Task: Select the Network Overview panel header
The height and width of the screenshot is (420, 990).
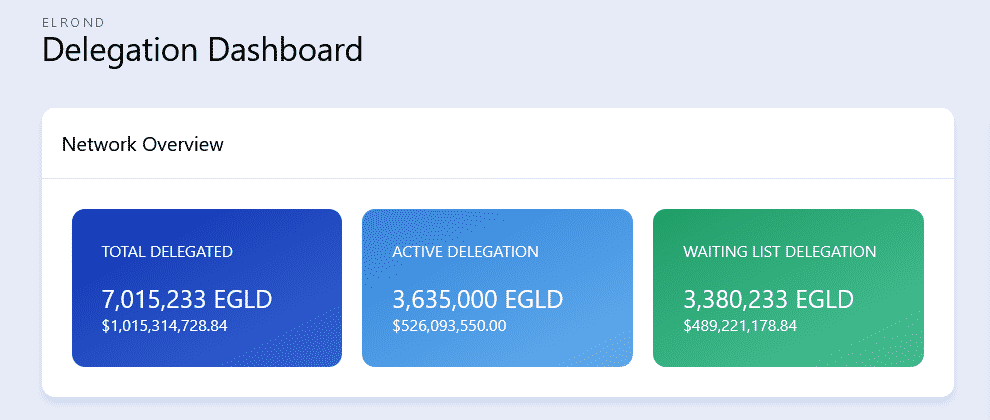Action: point(143,145)
